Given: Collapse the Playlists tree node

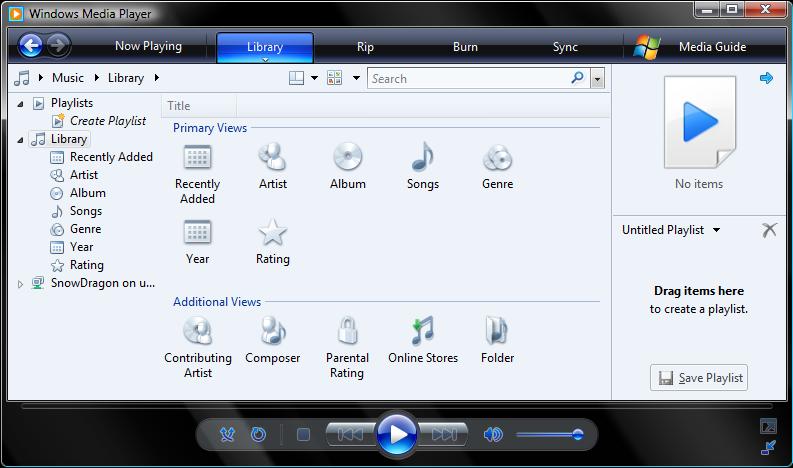Looking at the screenshot, I should click(20, 104).
